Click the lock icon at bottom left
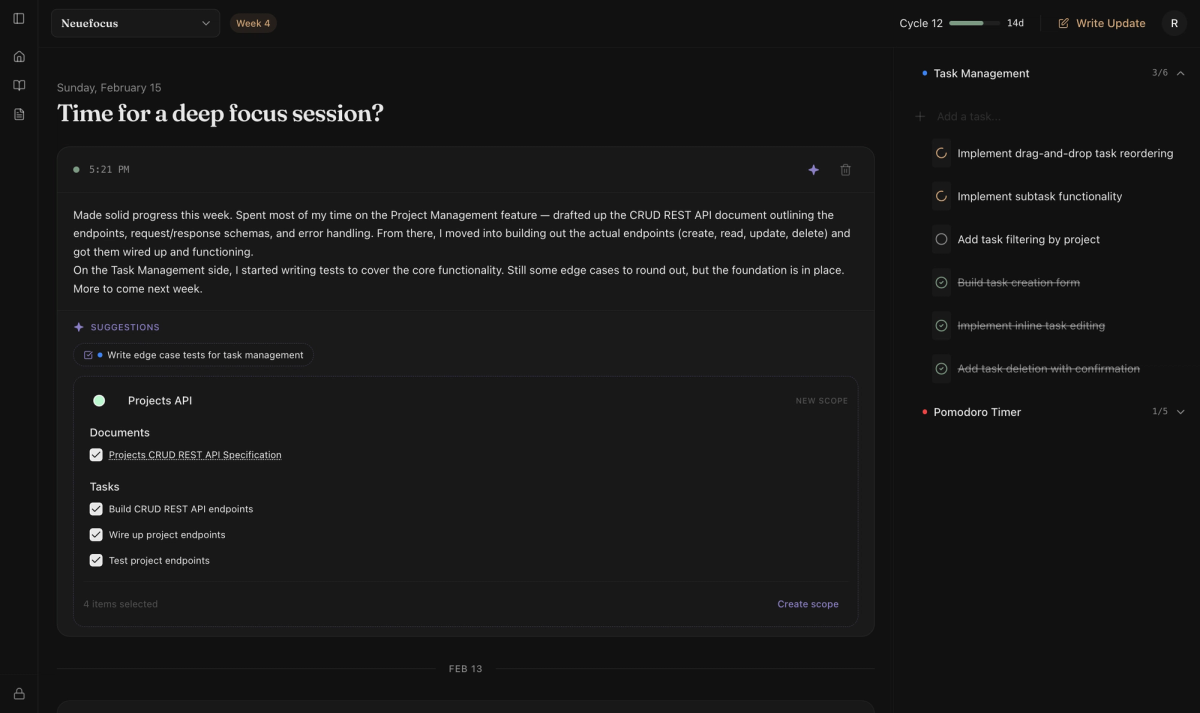 (18, 693)
